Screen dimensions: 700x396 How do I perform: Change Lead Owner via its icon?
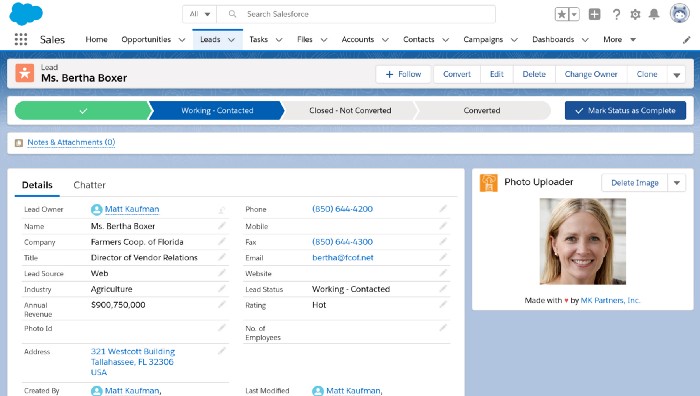[x=221, y=209]
